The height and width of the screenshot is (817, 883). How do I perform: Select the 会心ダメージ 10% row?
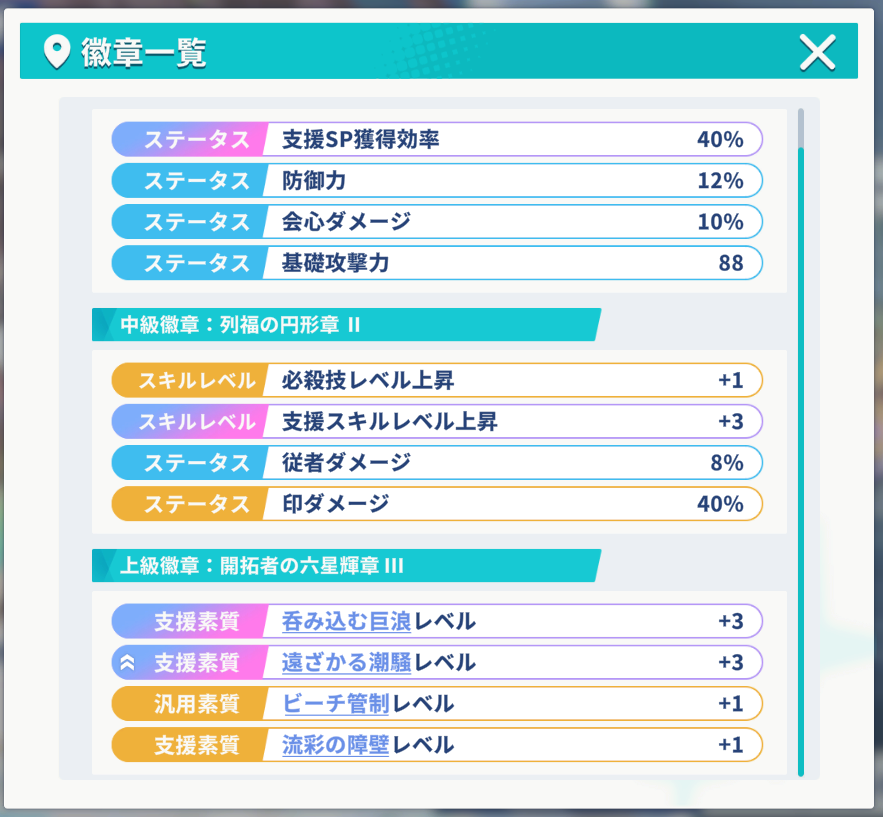pyautogui.click(x=437, y=221)
